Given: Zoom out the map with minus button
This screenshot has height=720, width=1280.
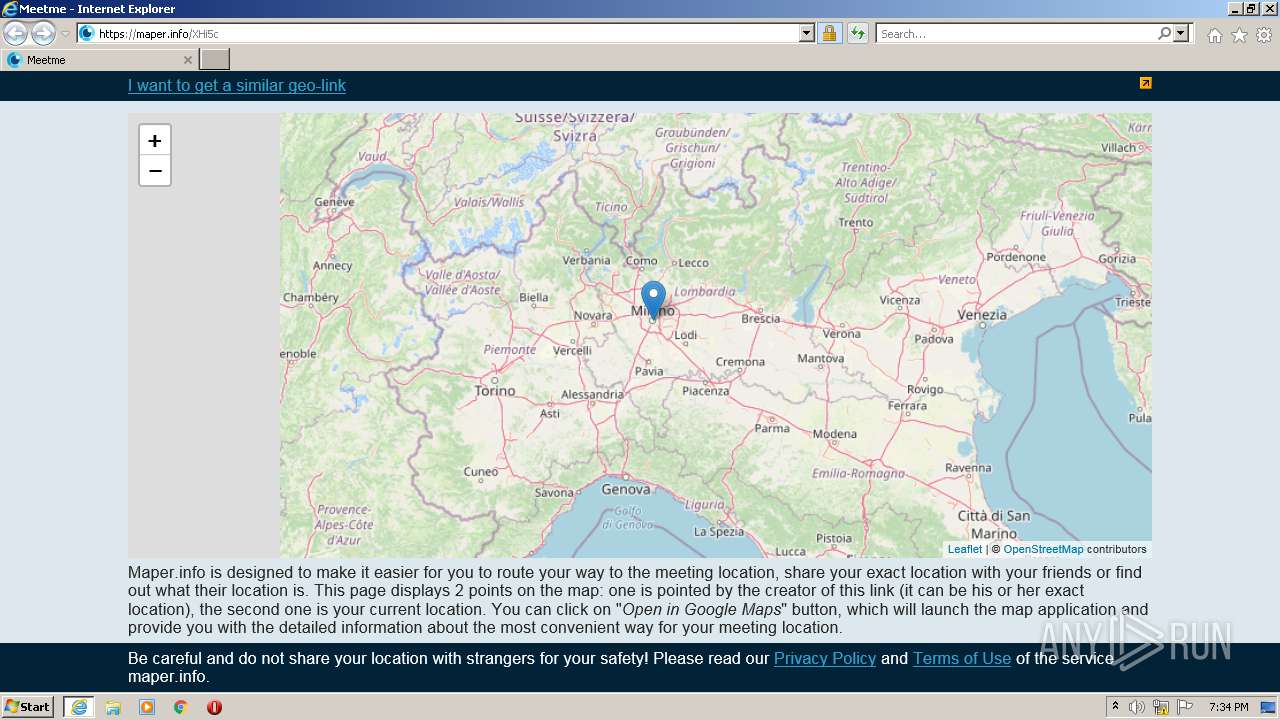Looking at the screenshot, I should coord(155,171).
